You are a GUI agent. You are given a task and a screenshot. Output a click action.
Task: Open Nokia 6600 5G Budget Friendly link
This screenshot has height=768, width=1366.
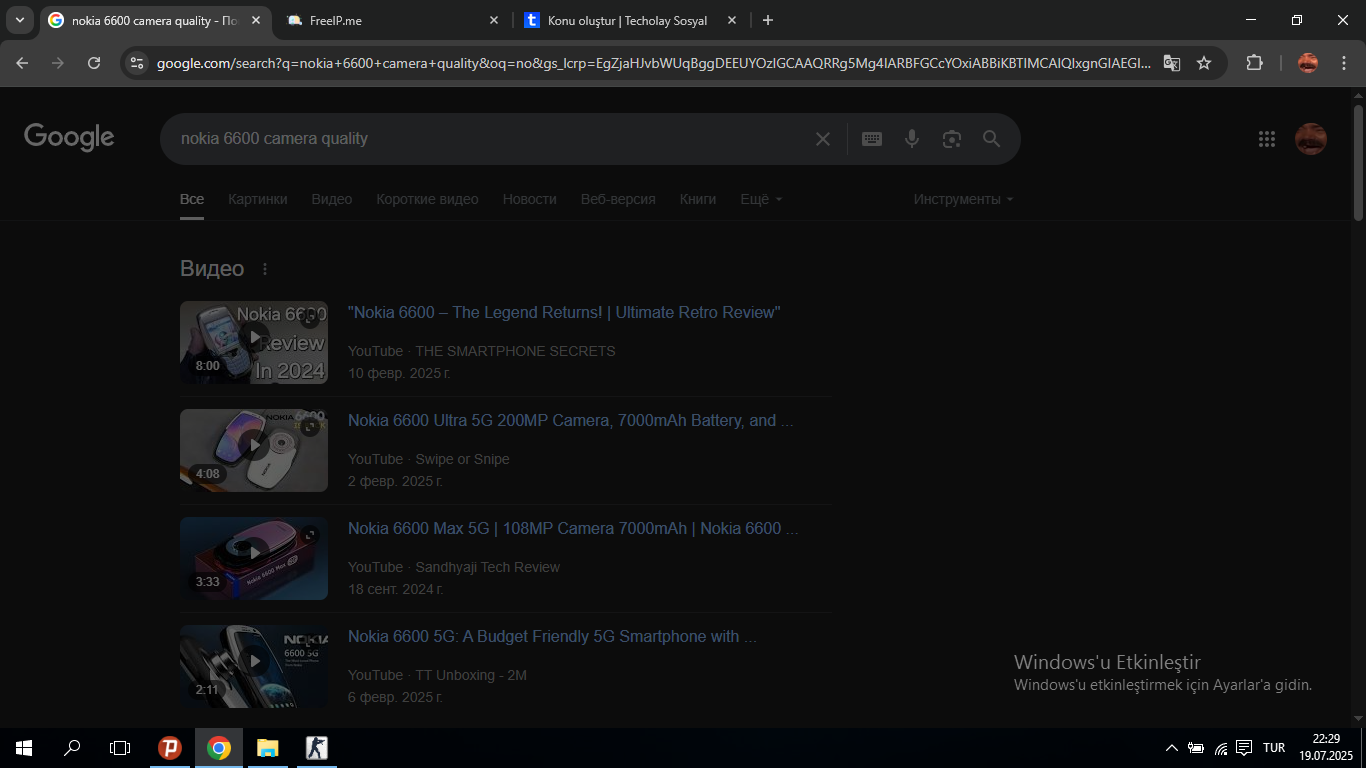[x=552, y=637]
